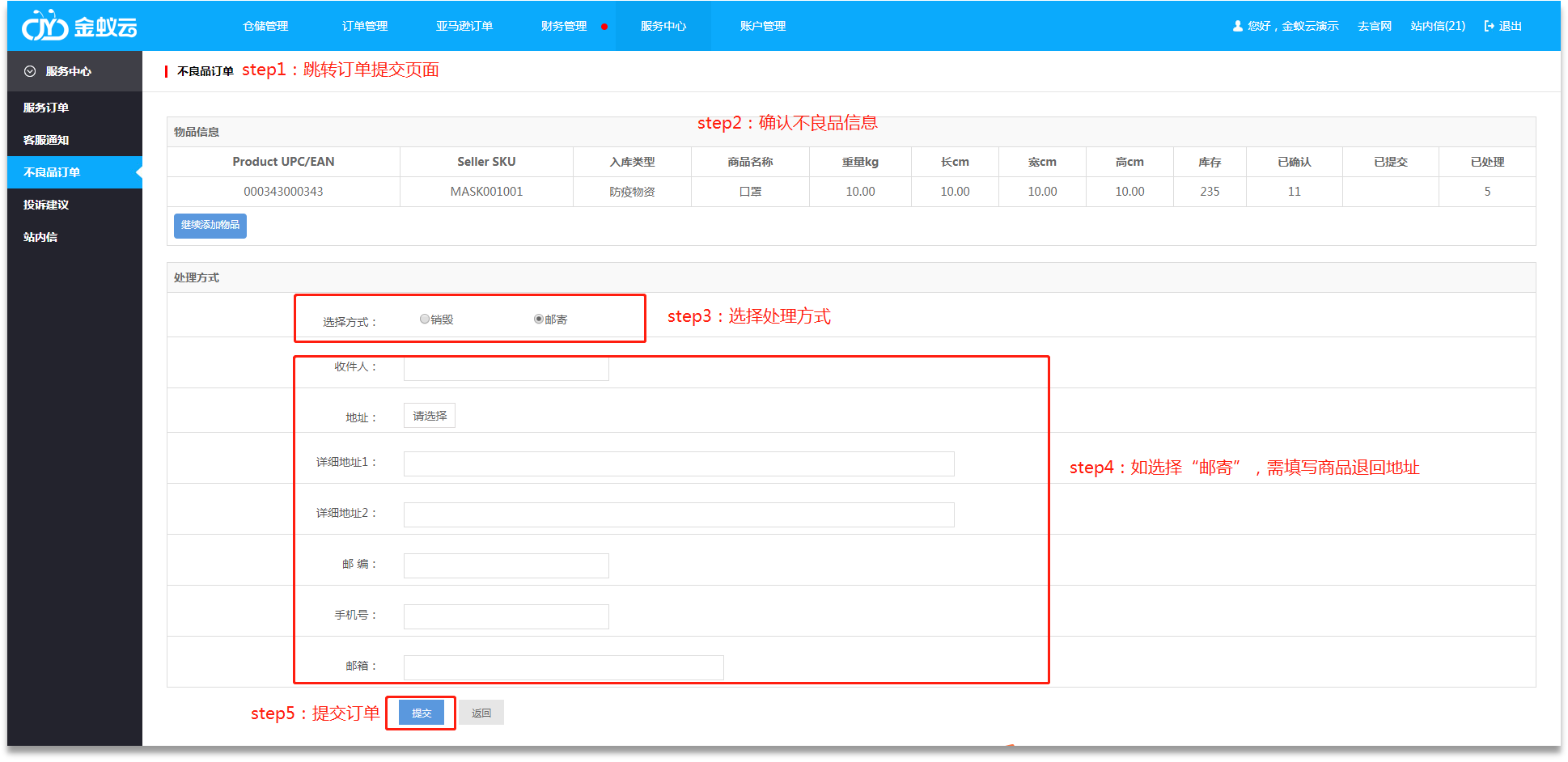
Task: Collapse the 服务中心 sidebar header icon
Action: pos(30,71)
